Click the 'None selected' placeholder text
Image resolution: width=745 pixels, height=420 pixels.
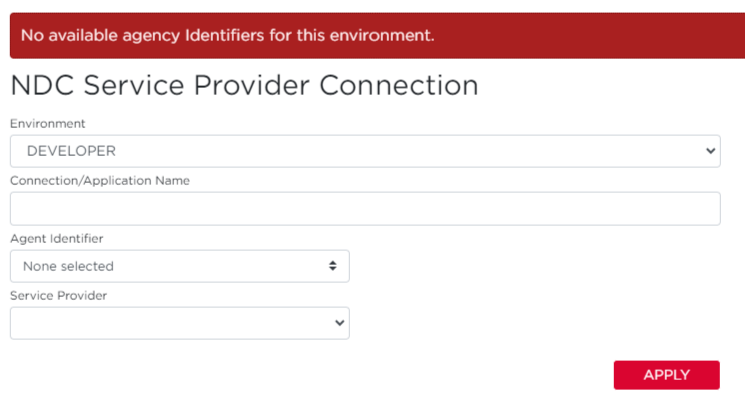coord(68,266)
